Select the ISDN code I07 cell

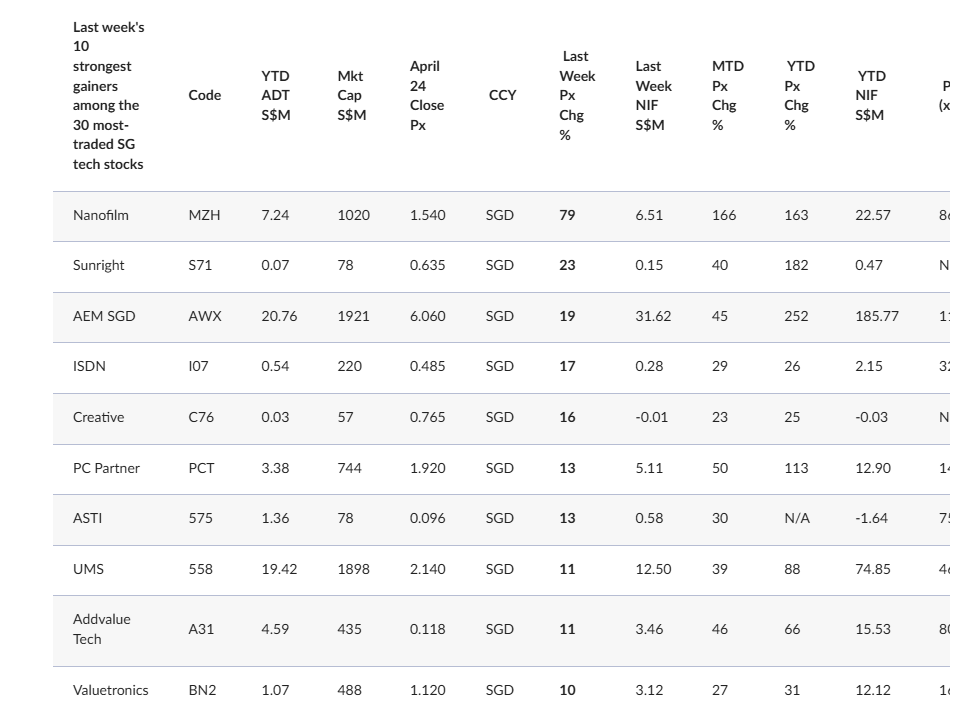point(198,366)
